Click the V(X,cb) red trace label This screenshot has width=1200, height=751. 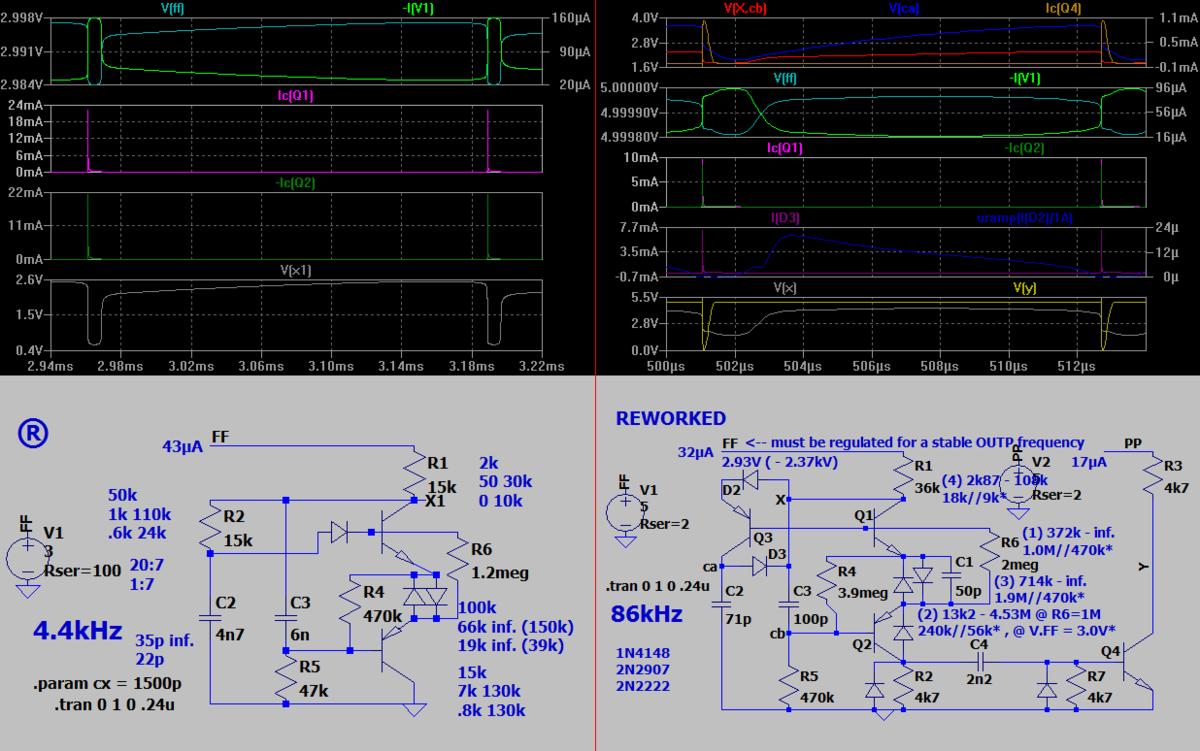[x=742, y=8]
